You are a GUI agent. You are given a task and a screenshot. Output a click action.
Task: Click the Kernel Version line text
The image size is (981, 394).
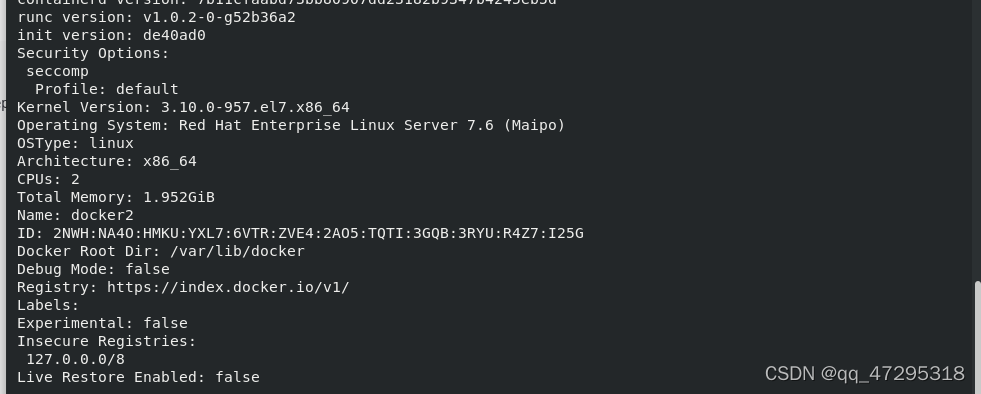(183, 107)
